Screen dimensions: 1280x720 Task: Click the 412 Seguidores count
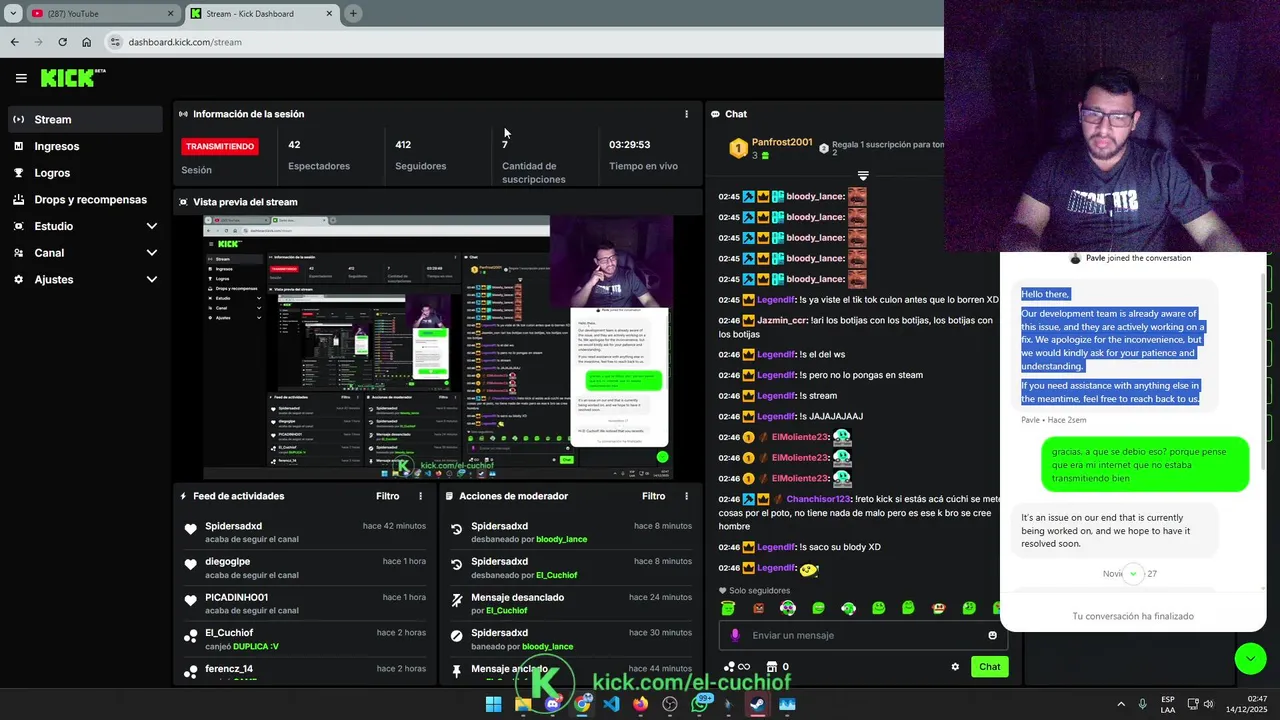(x=403, y=145)
